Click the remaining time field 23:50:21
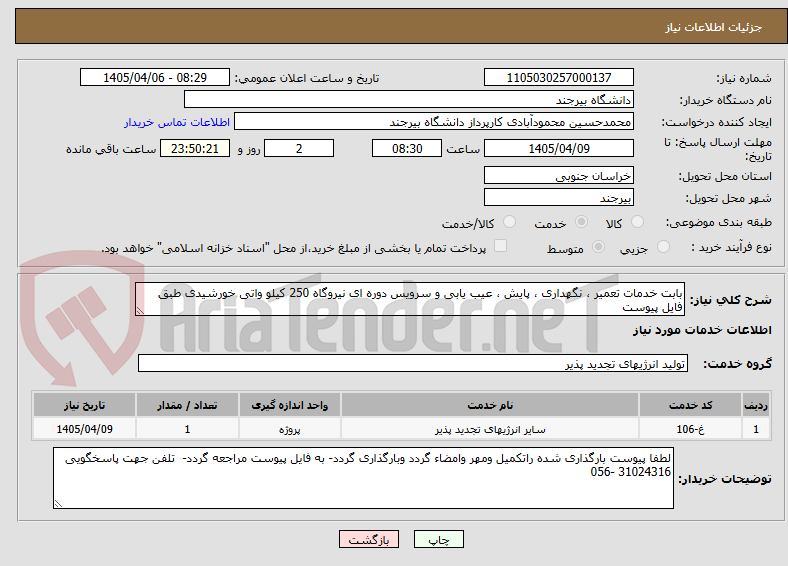The width and height of the screenshot is (788, 566). [195, 148]
